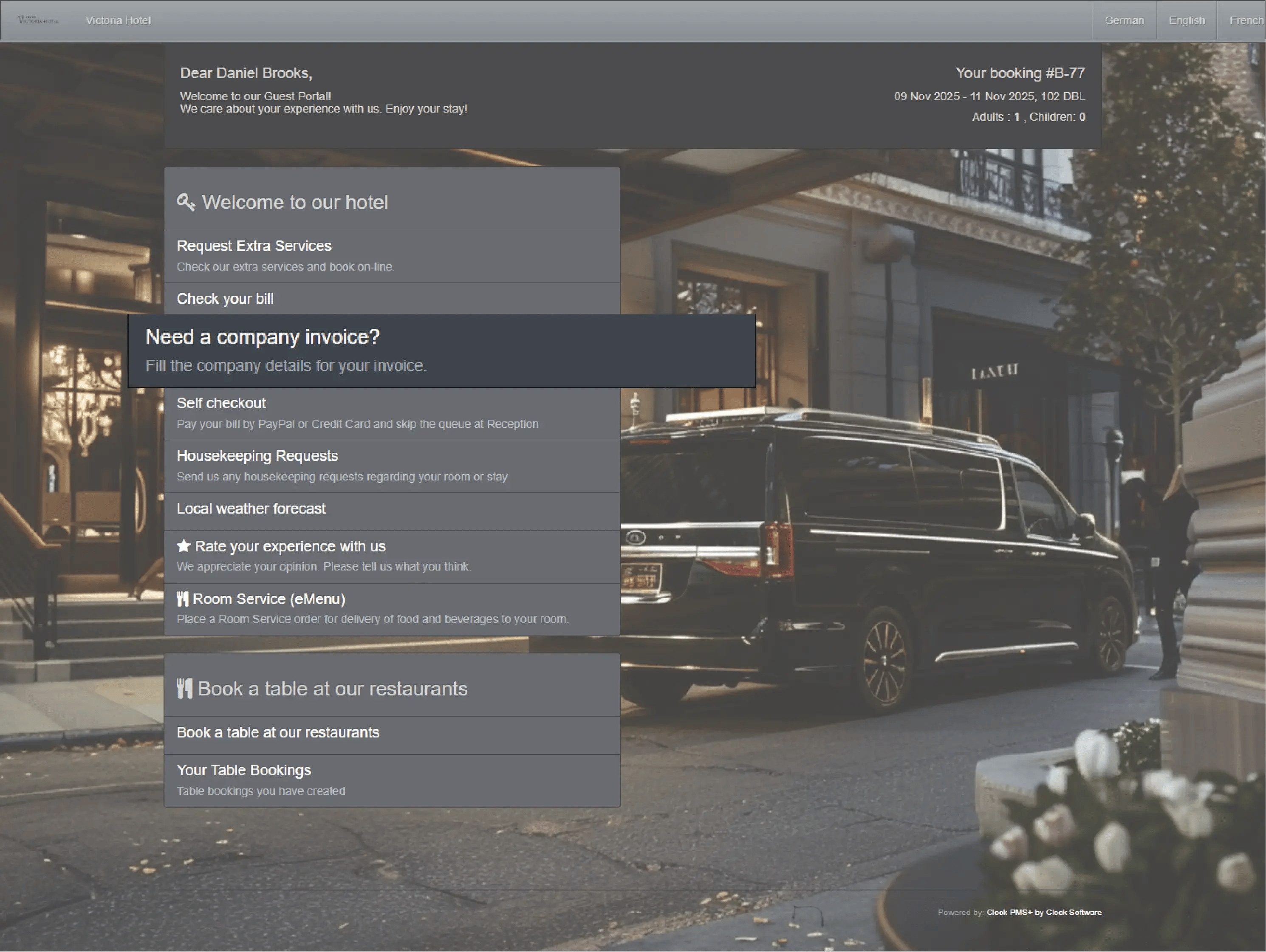Click the Victoria Hotel logo icon
This screenshot has width=1266, height=952.
click(x=38, y=20)
